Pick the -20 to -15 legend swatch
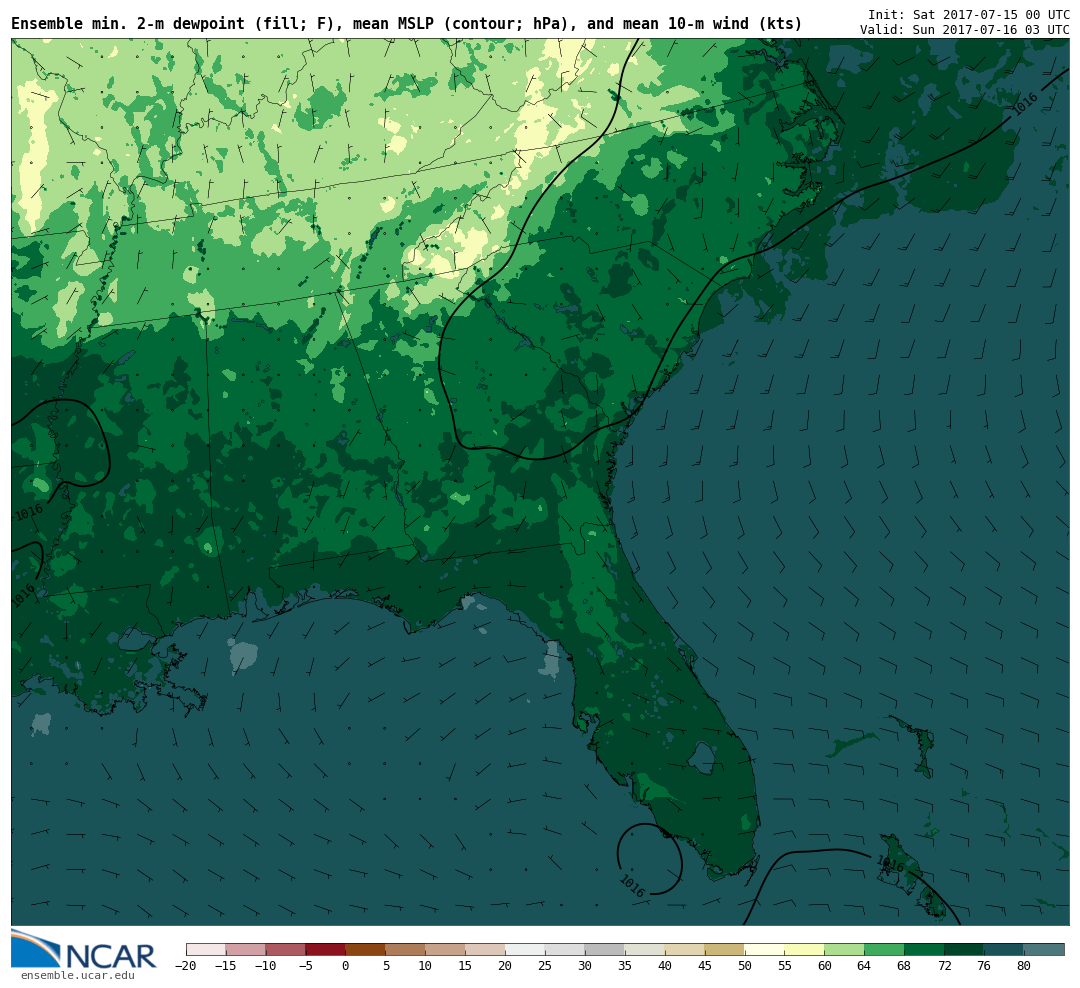 206,949
